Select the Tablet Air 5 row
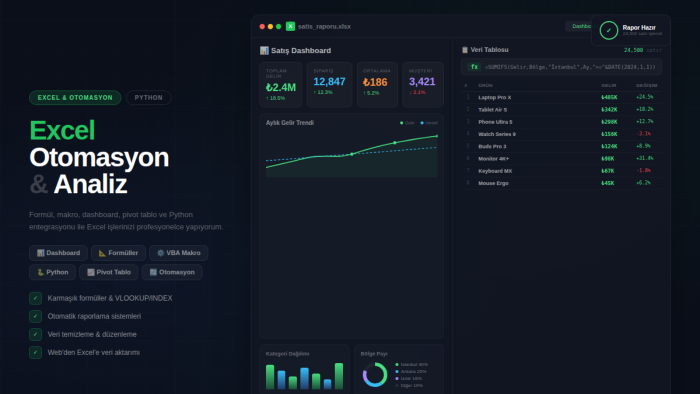Screen dimensions: 700x394 (x=561, y=109)
